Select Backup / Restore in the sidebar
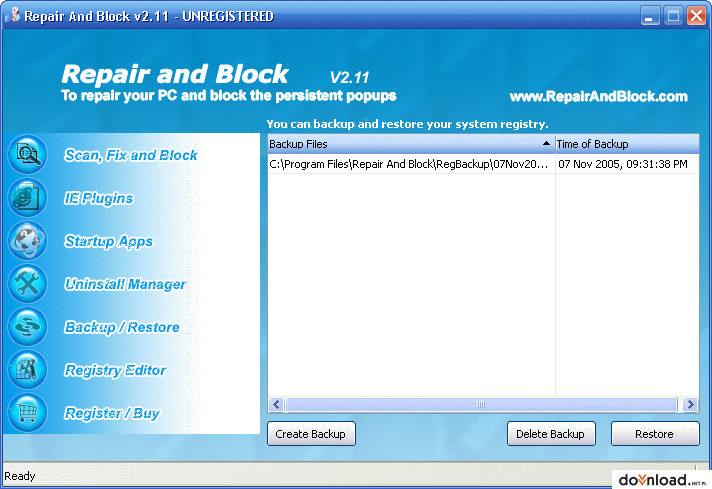 click(x=122, y=327)
